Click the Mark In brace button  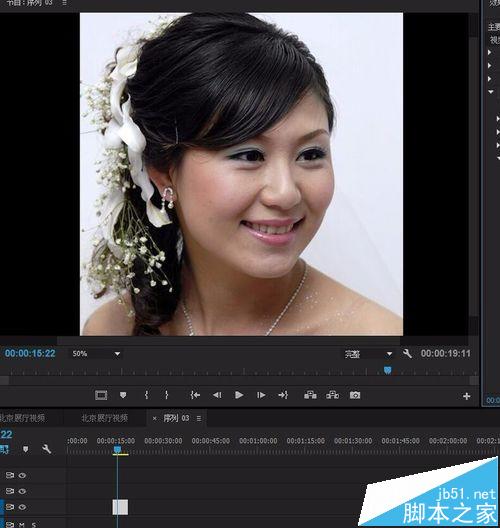[146, 395]
